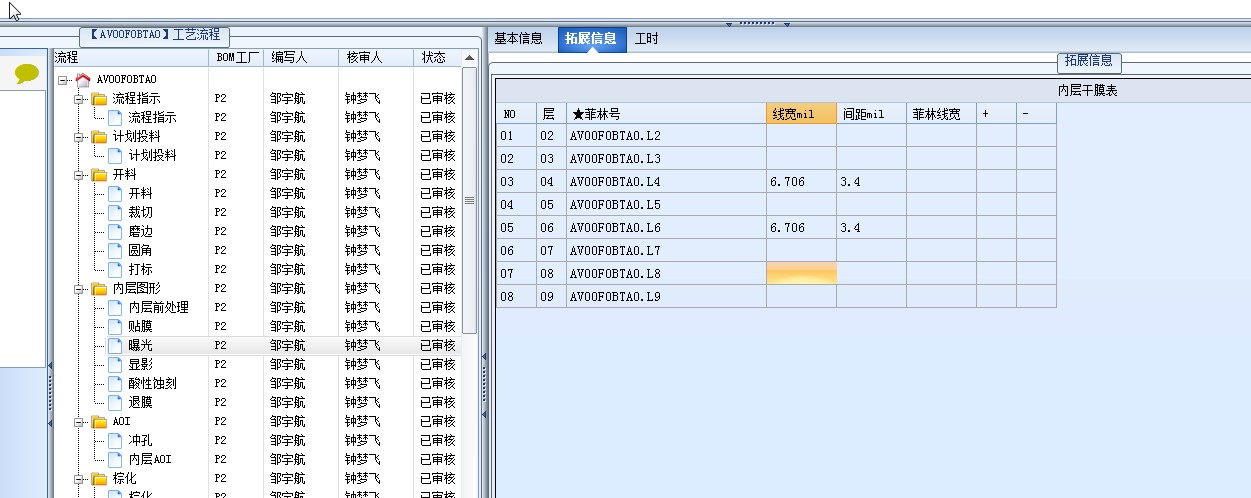Collapse the AV00F0BTA0 root node

(62, 79)
